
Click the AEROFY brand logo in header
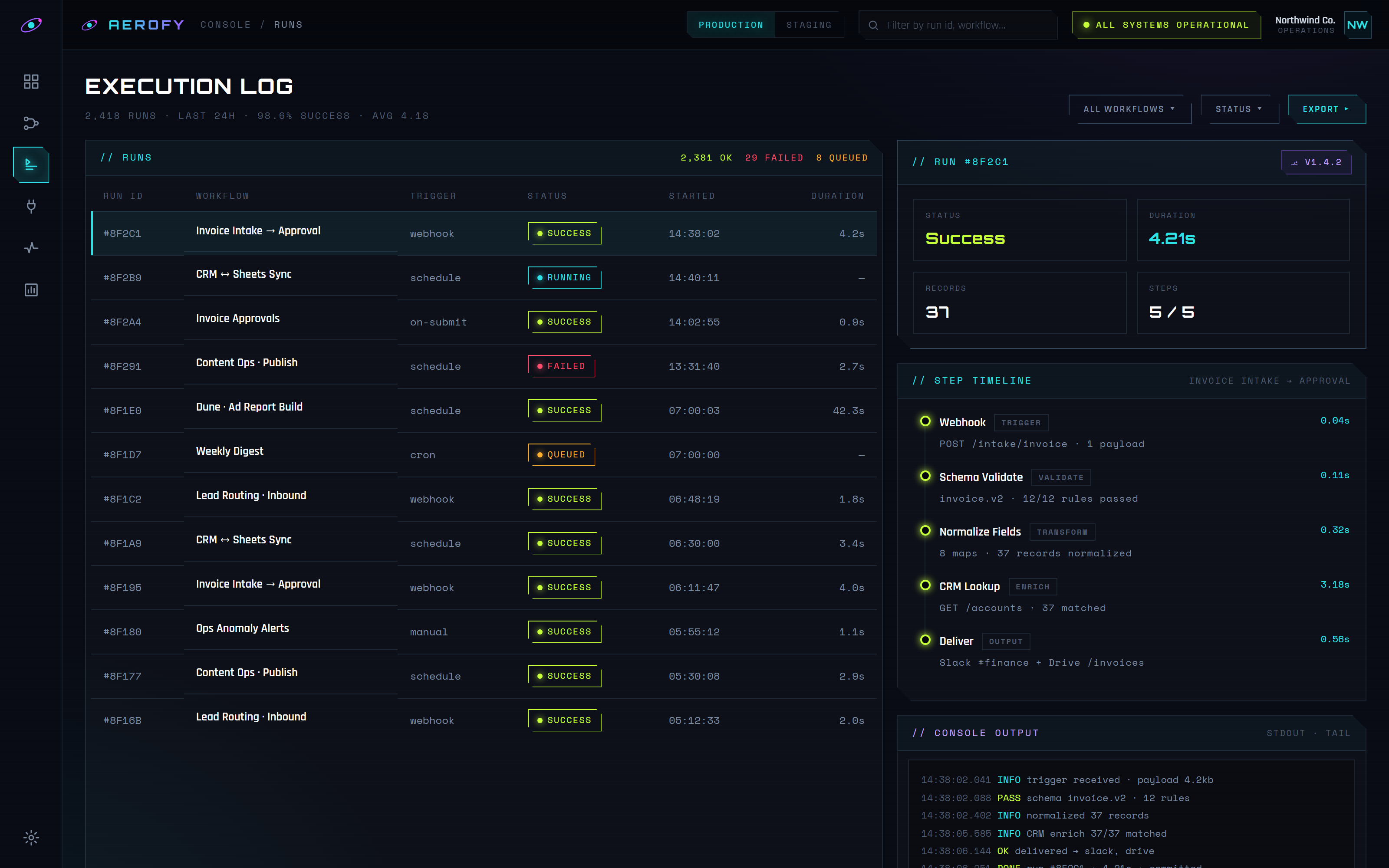(132, 25)
